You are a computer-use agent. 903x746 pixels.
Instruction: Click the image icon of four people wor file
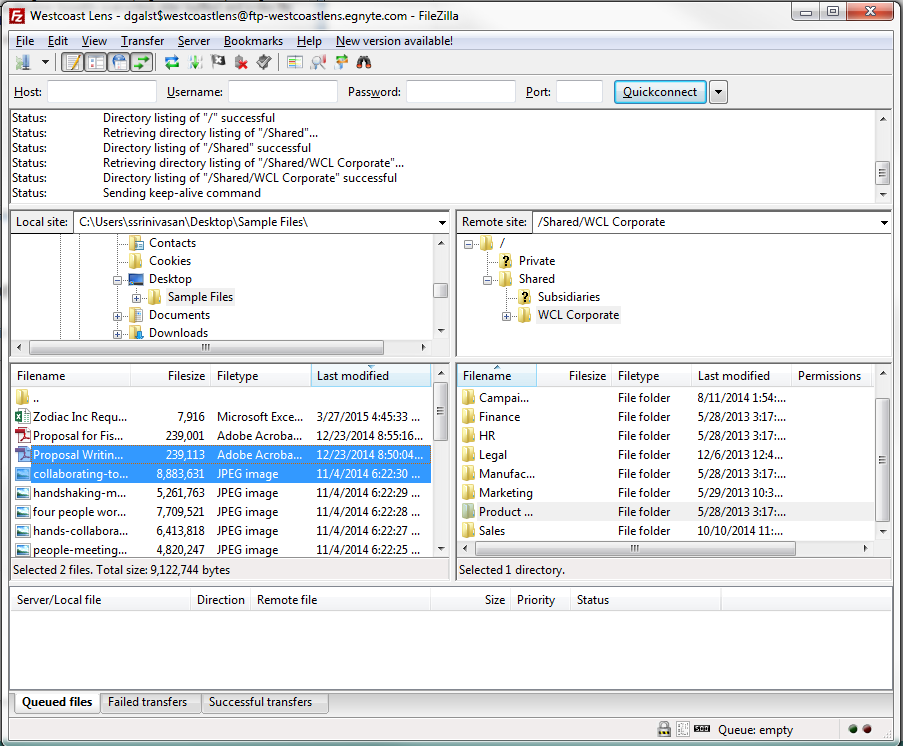pos(23,512)
